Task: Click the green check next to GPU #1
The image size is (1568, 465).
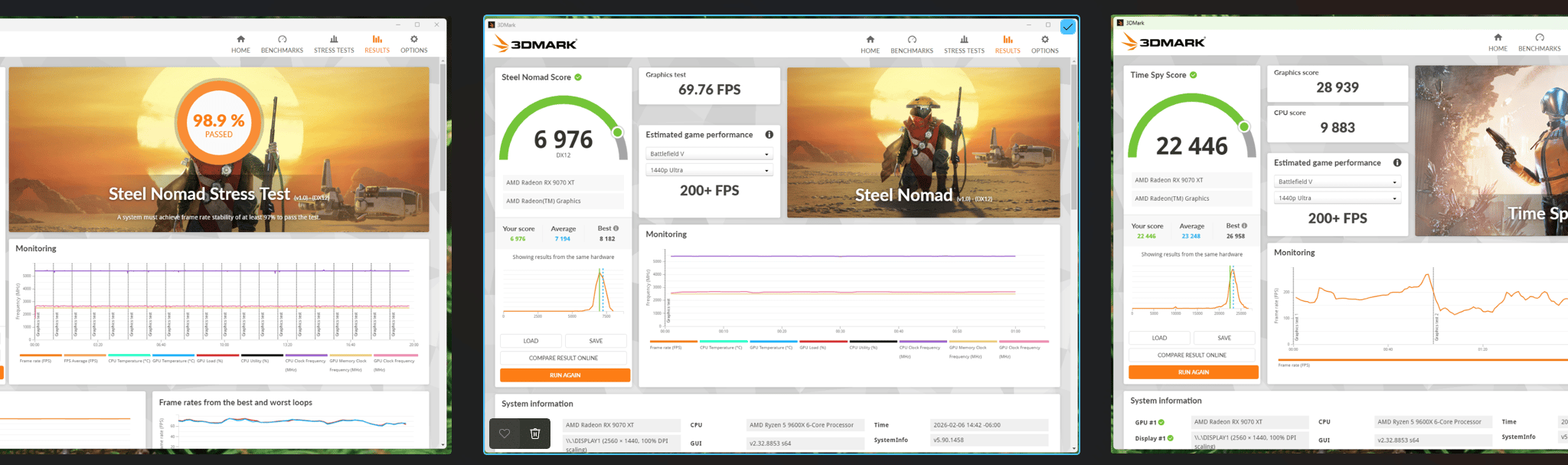Action: pos(1161,422)
